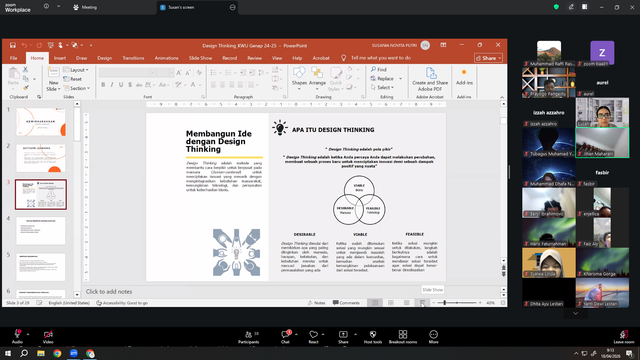Click the Leave room icon in Zoom
The image size is (640, 360).
click(623, 334)
